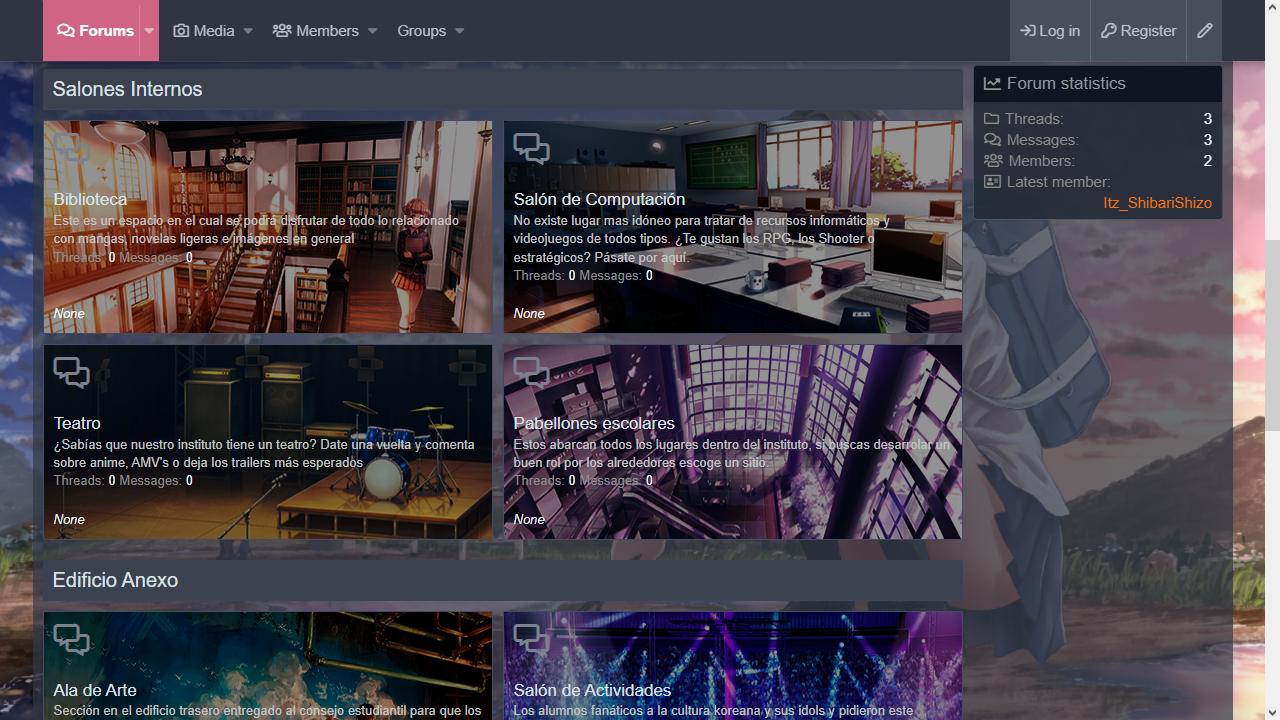
Task: Click the page vertical scrollbar thumb
Action: 1272,335
